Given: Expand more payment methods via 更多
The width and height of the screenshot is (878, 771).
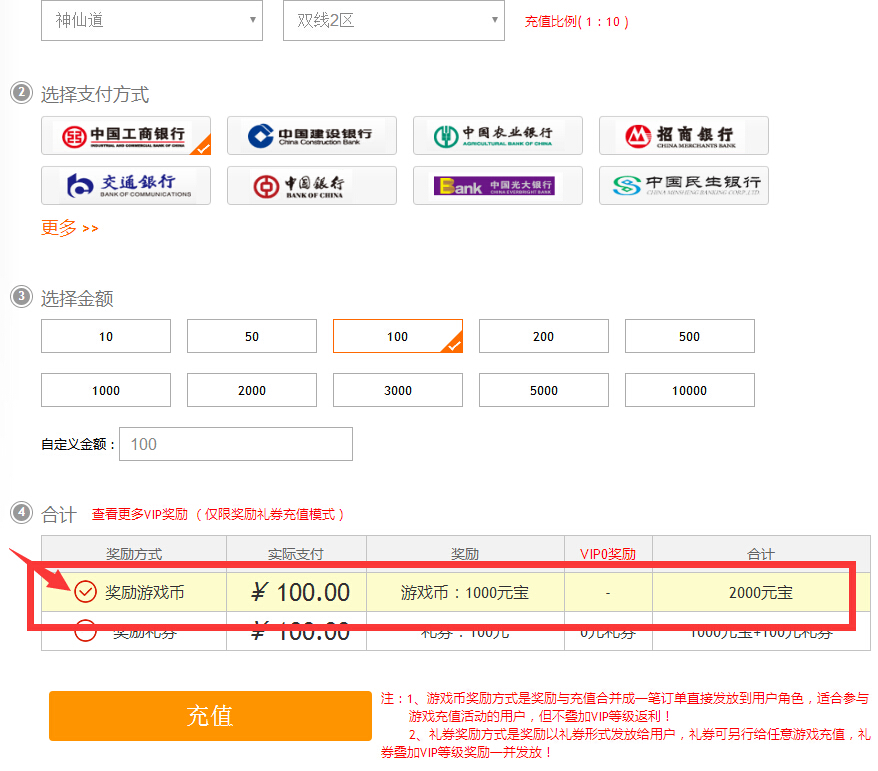Looking at the screenshot, I should (x=69, y=228).
